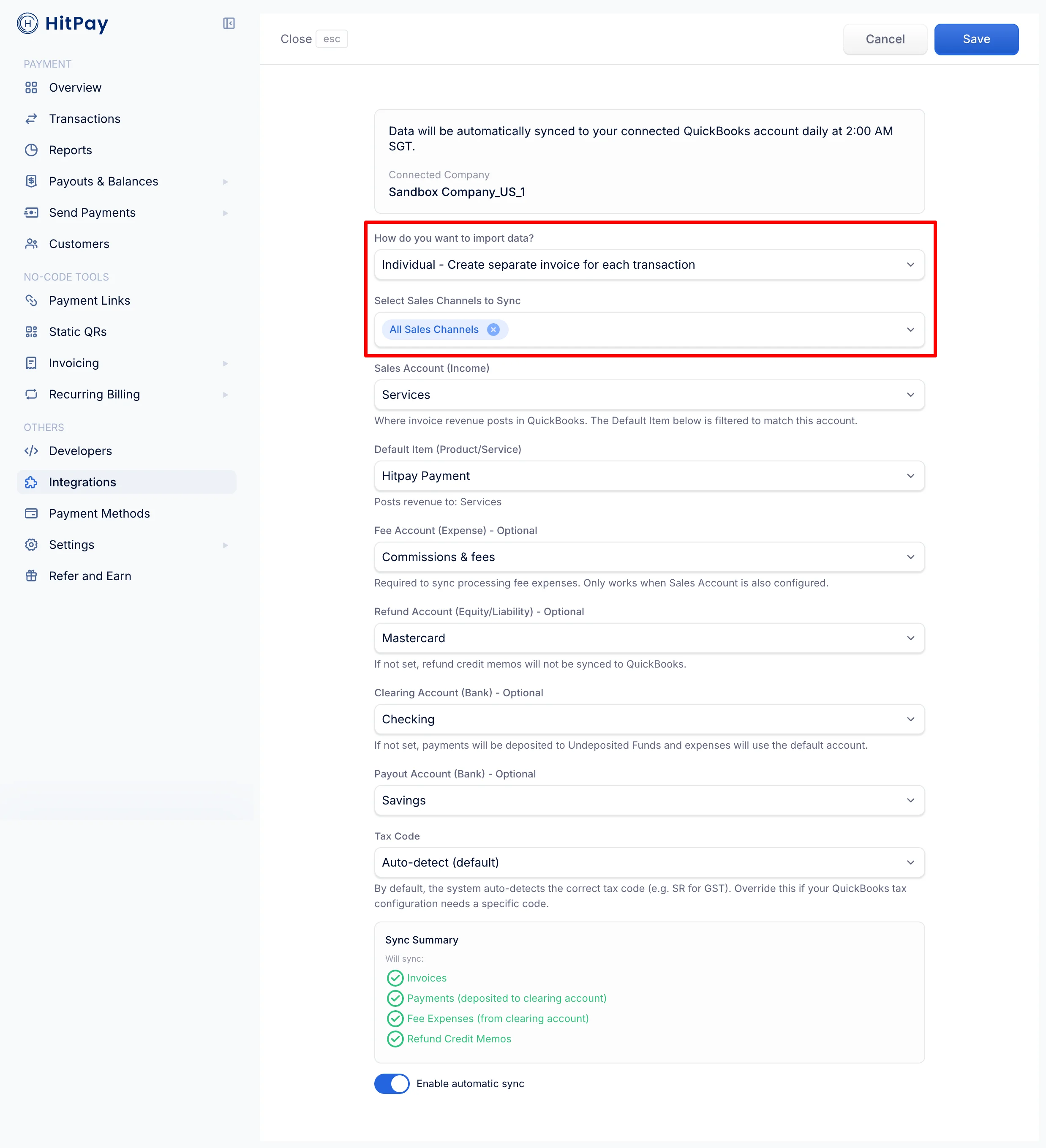1046x1148 pixels.
Task: Click the Invoicing receipt icon
Action: click(x=31, y=363)
